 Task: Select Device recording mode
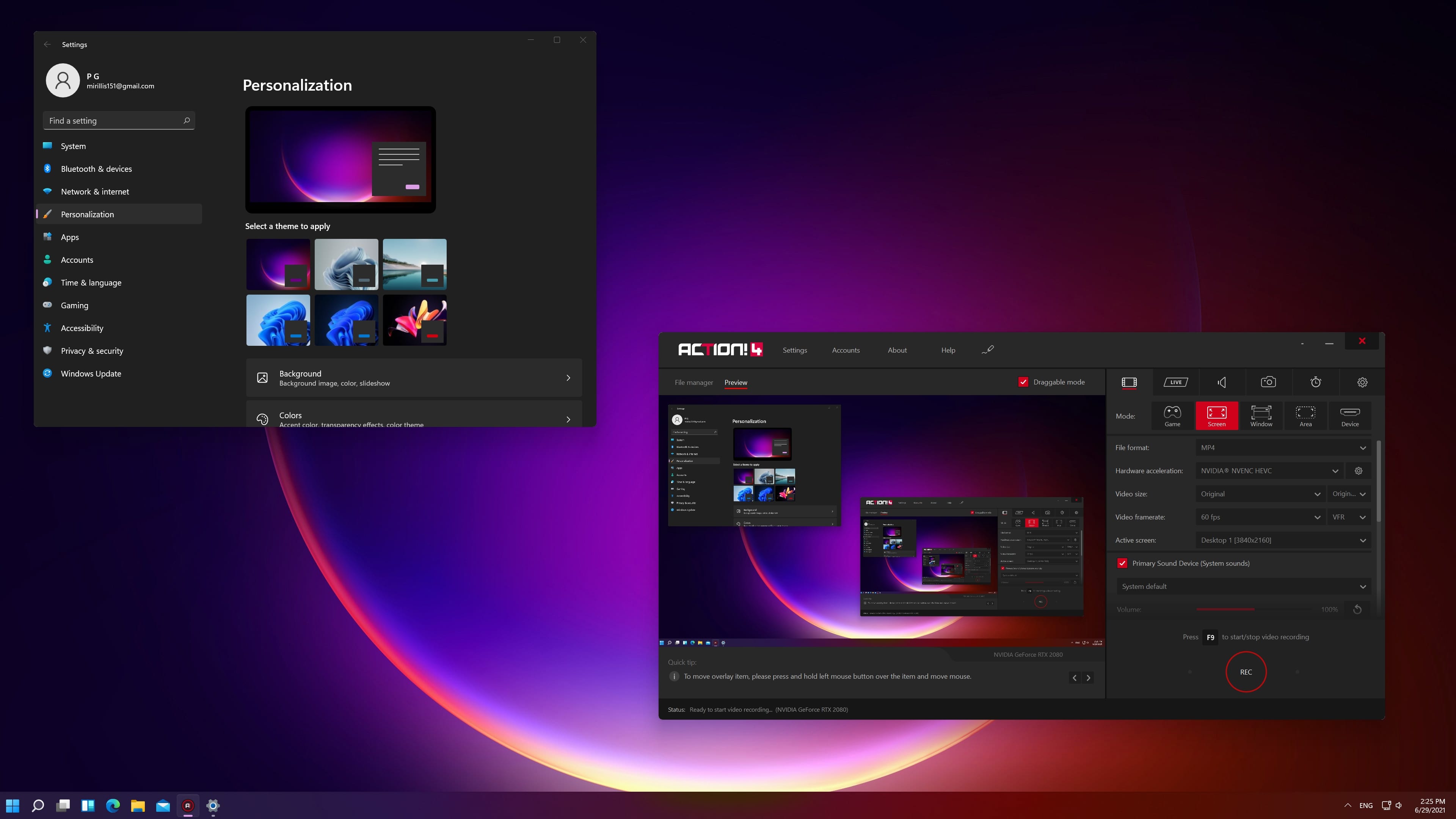pos(1350,416)
